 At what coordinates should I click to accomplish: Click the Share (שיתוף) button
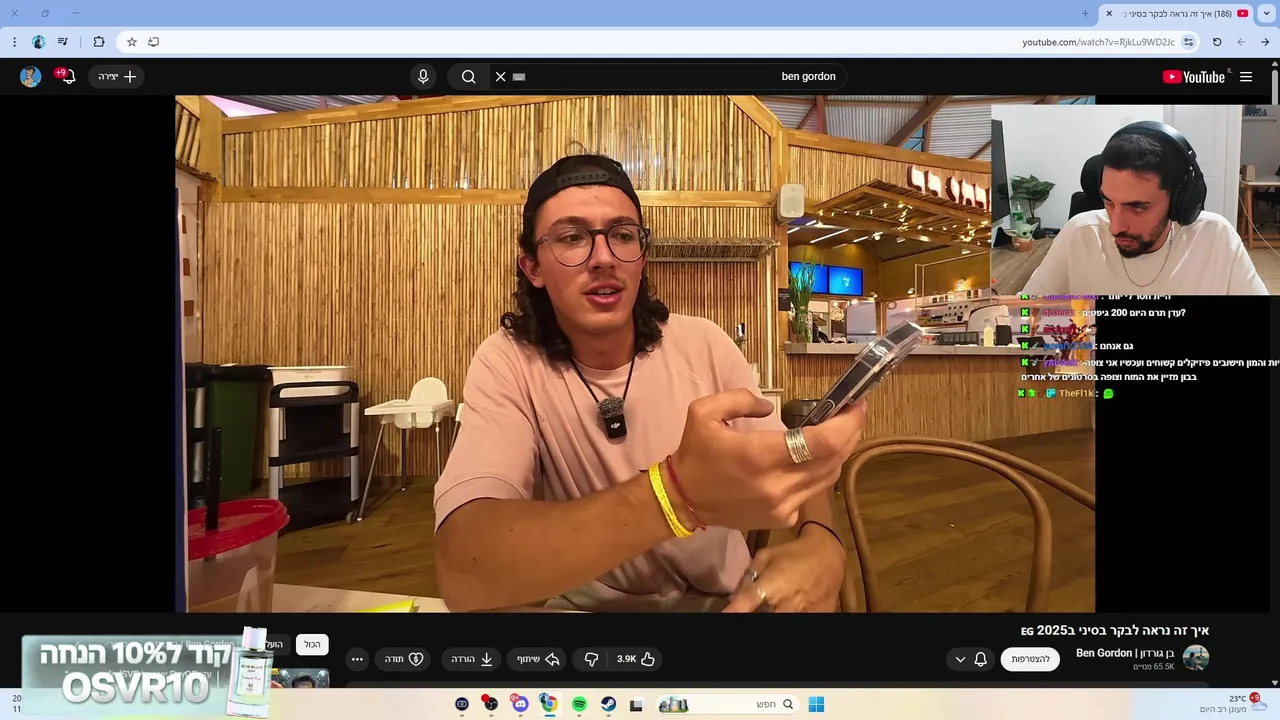tap(538, 659)
